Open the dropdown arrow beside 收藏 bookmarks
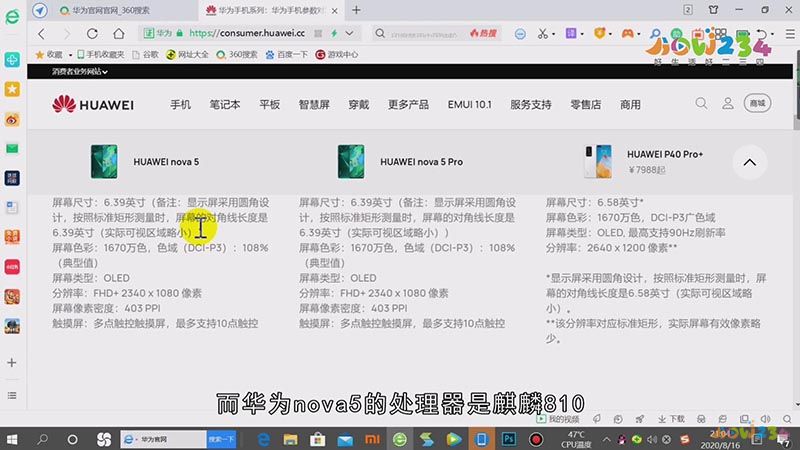 pos(70,55)
